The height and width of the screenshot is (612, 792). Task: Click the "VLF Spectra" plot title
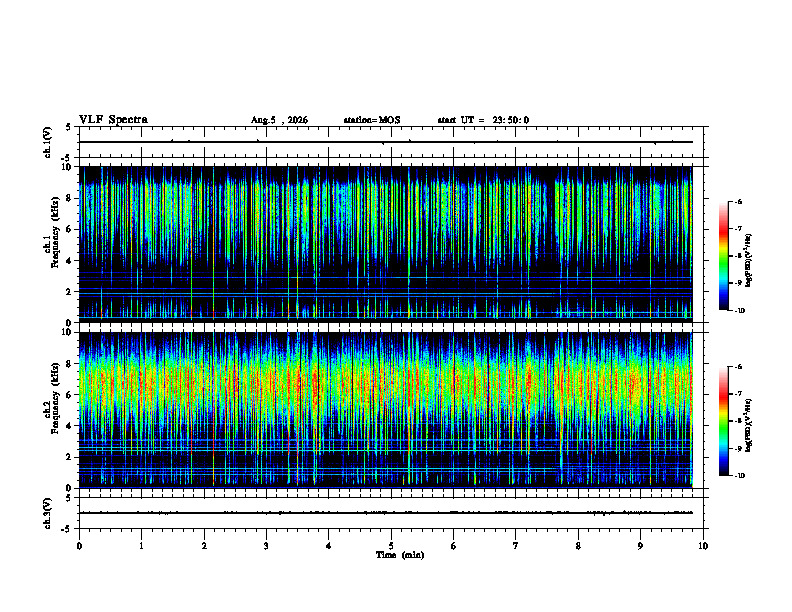(x=113, y=120)
